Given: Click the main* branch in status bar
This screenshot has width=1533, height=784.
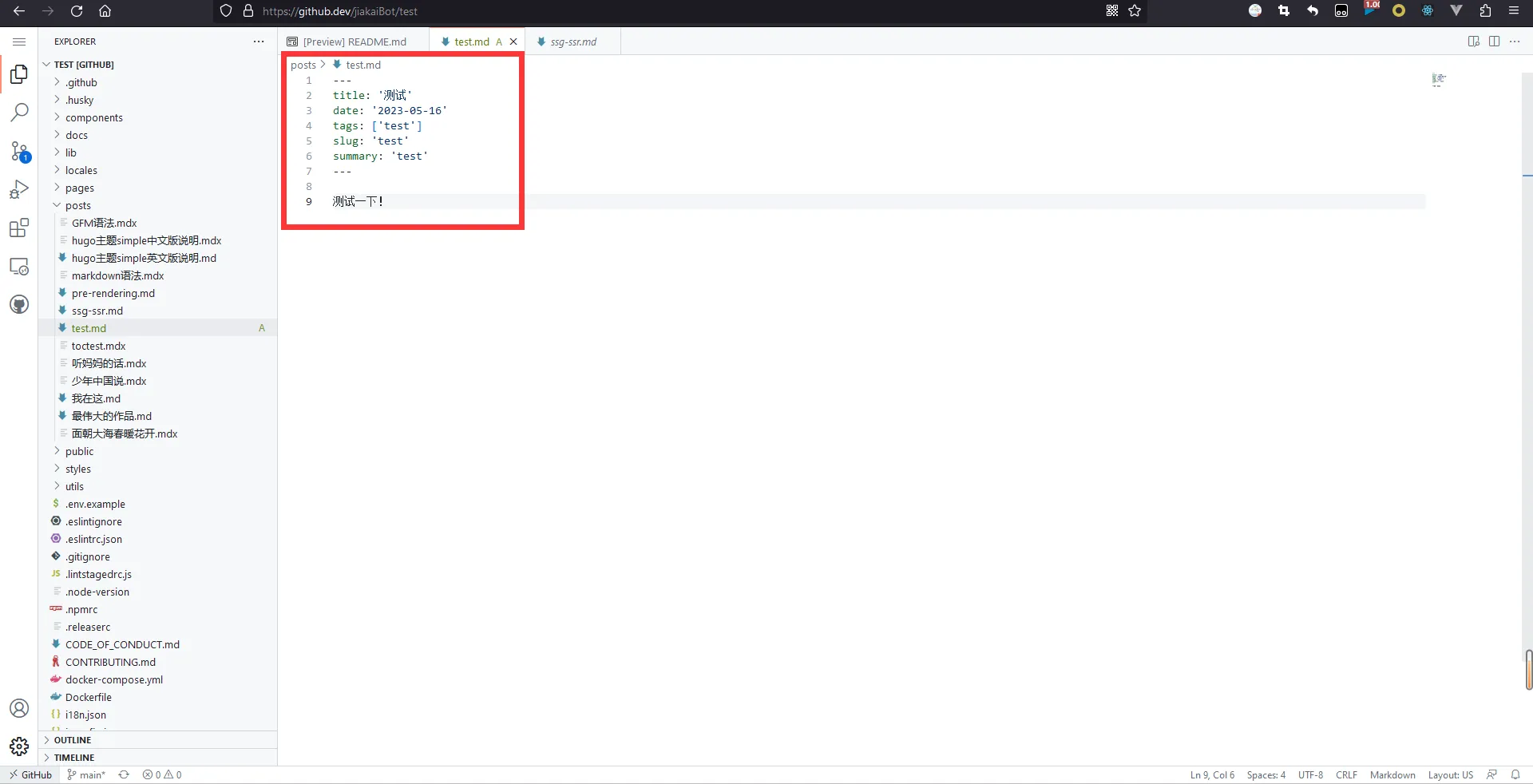Looking at the screenshot, I should 86,774.
